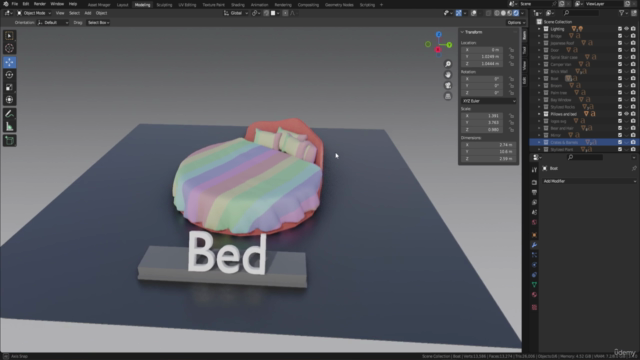Select the Cursor tool
Screen dimensions: 640x360
pos(9,49)
